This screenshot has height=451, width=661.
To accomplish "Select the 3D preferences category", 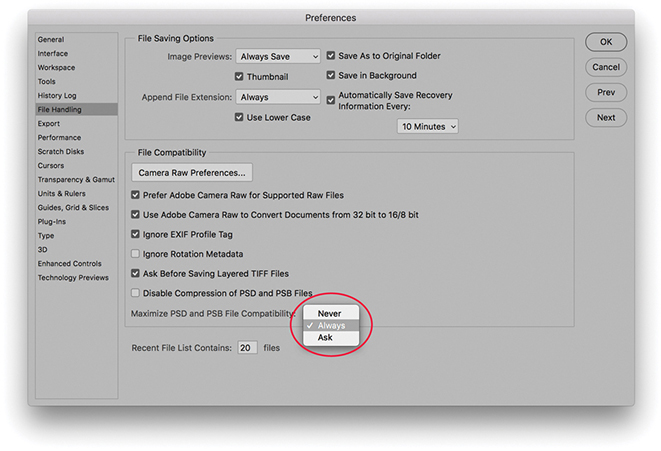I will pyautogui.click(x=42, y=250).
